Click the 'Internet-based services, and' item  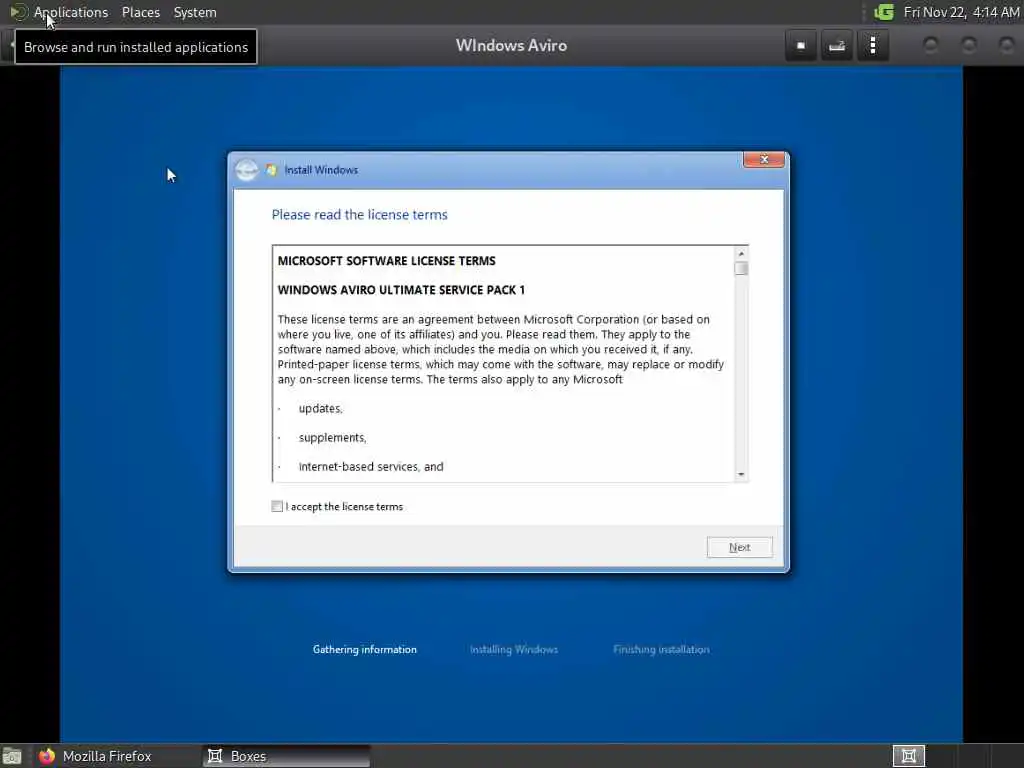coord(371,466)
